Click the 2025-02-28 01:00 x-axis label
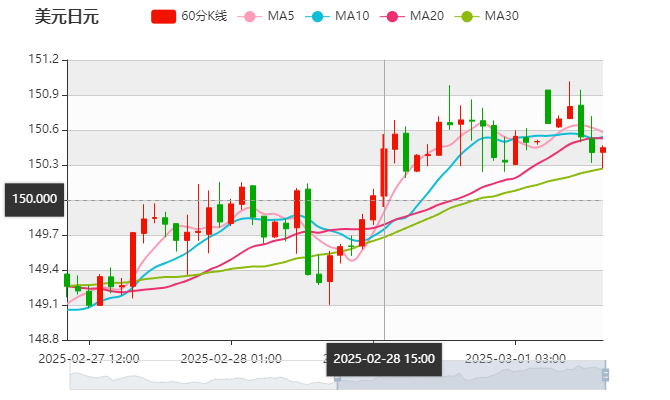Image resolution: width=670 pixels, height=400 pixels. (231, 358)
